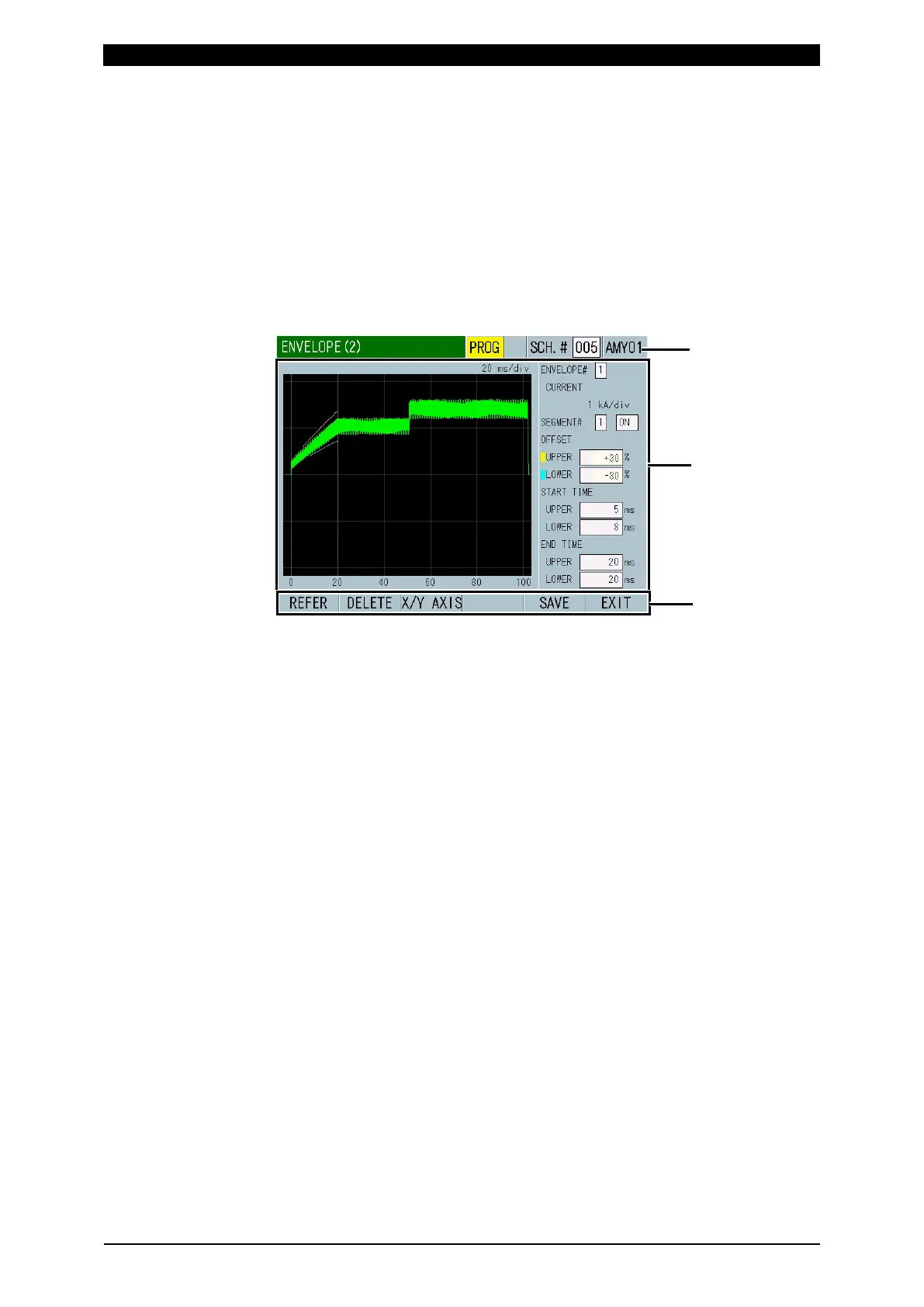Open the X/Y AXIS setting
Image resolution: width=924 pixels, height=1307 pixels.
coord(431,603)
